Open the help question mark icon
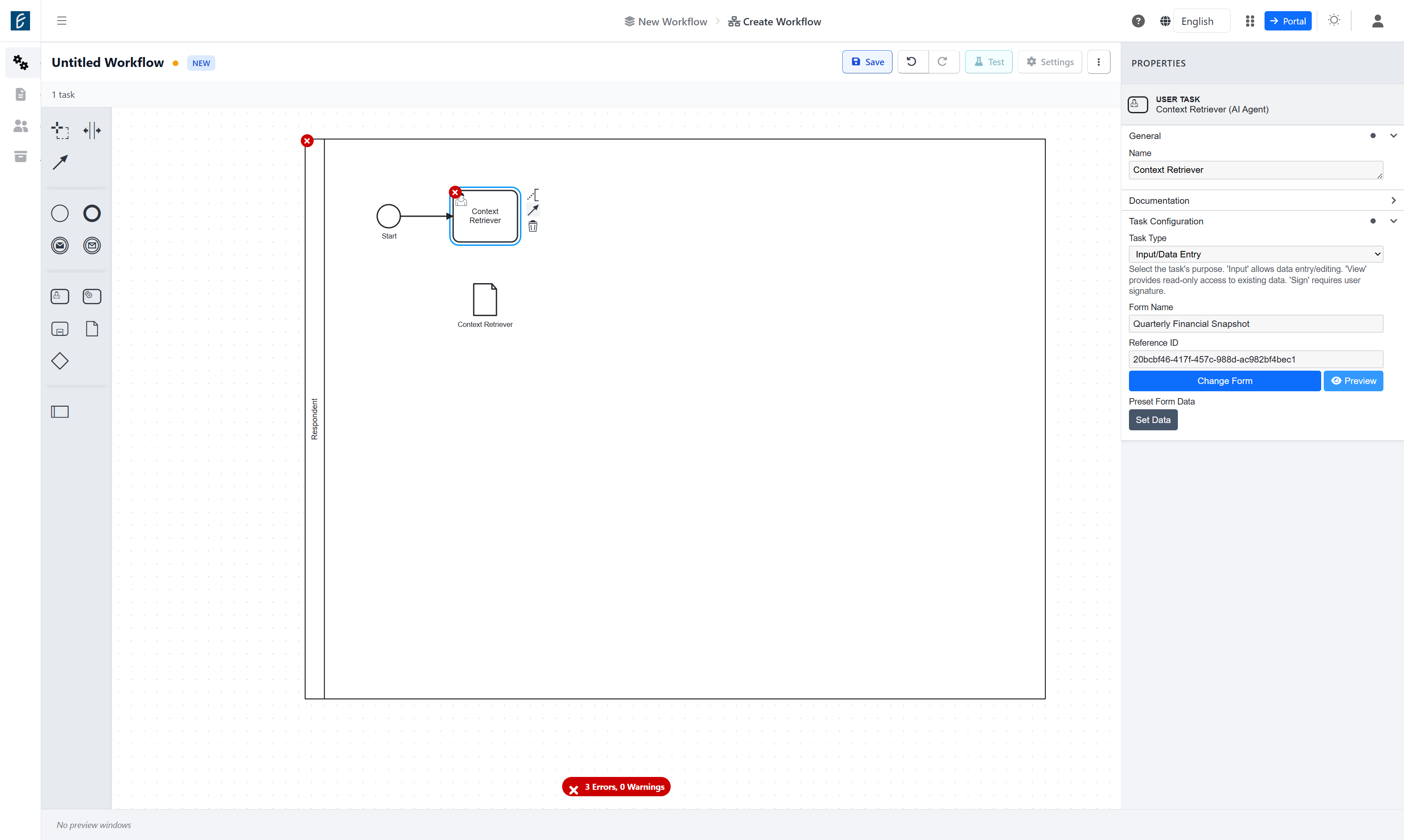This screenshot has width=1404, height=840. click(1138, 21)
